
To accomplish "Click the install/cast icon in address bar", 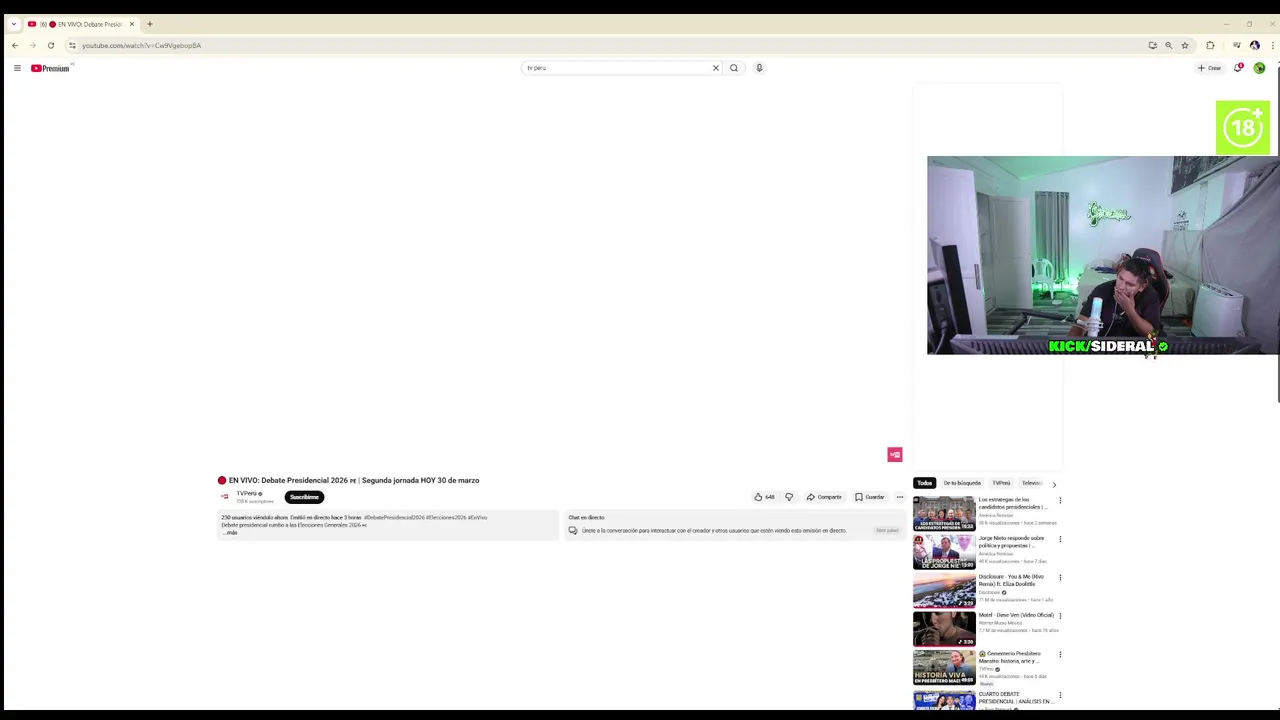I will click(1152, 45).
